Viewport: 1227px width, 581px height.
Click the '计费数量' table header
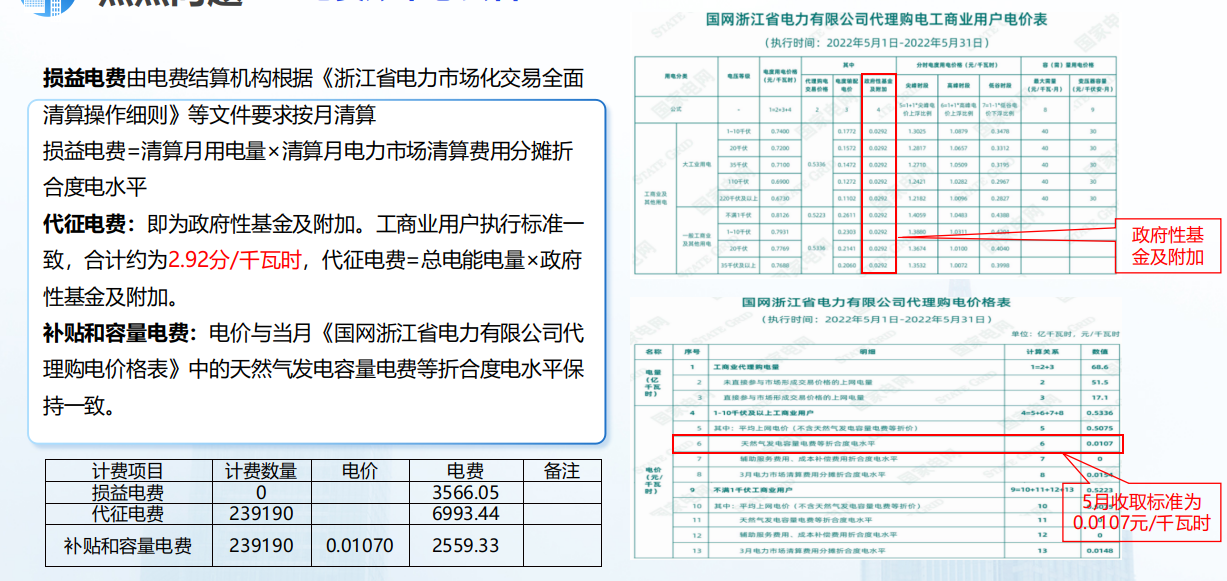[261, 470]
